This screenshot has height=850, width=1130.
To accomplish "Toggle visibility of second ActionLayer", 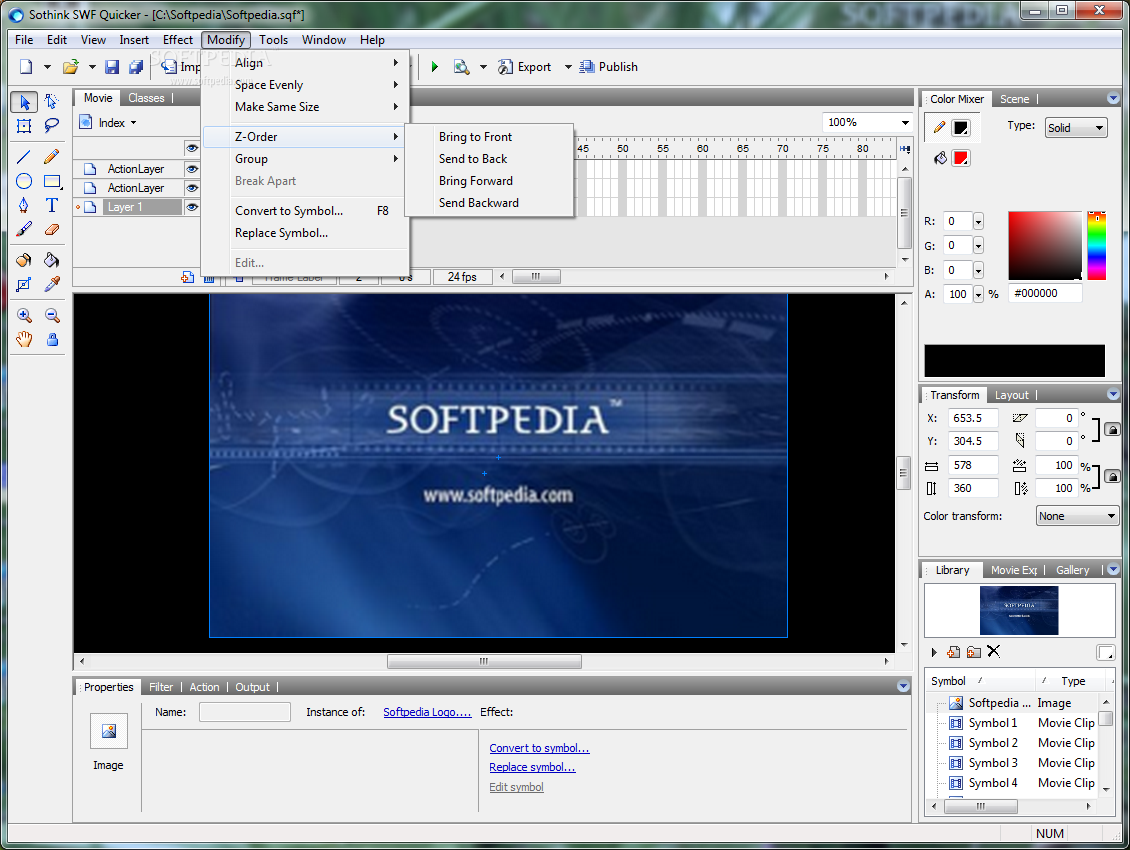I will [192, 188].
